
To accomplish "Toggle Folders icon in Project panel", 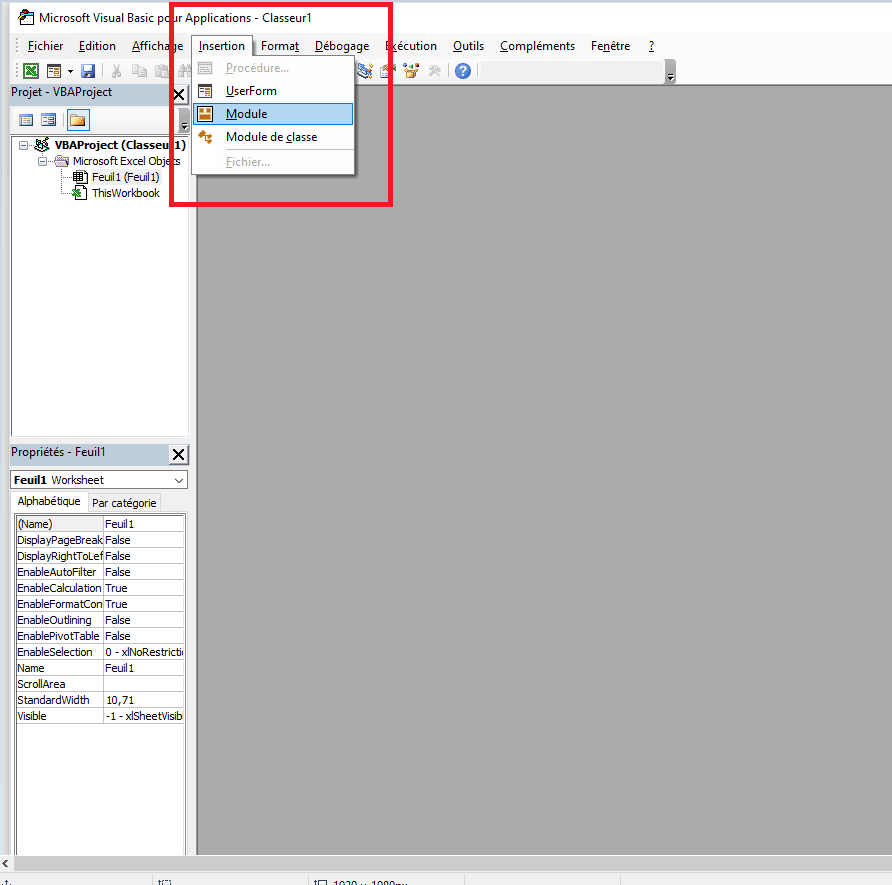I will (x=77, y=120).
